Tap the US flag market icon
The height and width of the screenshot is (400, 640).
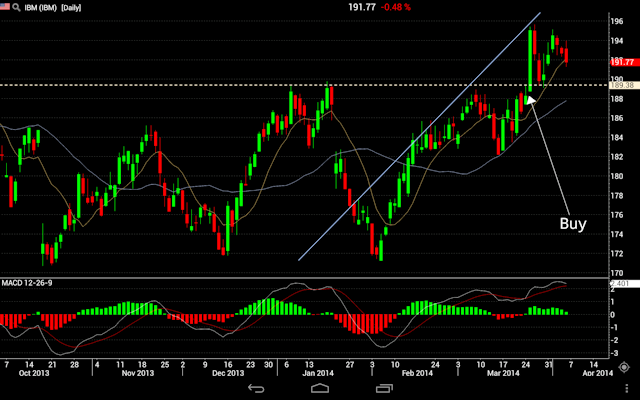point(4,7)
